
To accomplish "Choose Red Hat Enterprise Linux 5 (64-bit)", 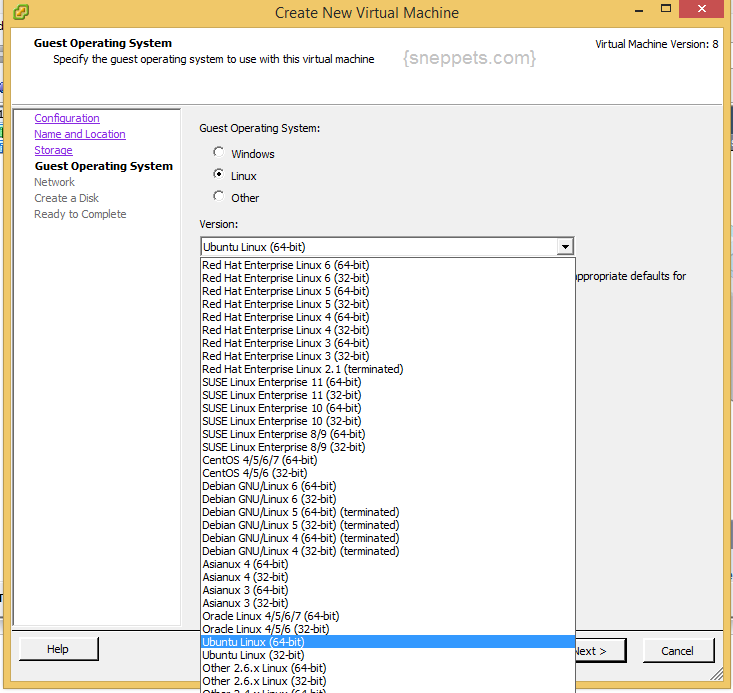I will coord(388,291).
